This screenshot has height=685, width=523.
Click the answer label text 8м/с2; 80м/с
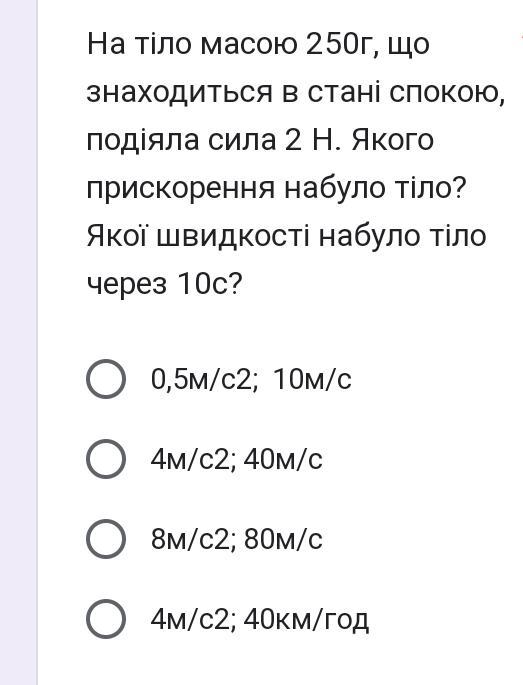pos(236,539)
